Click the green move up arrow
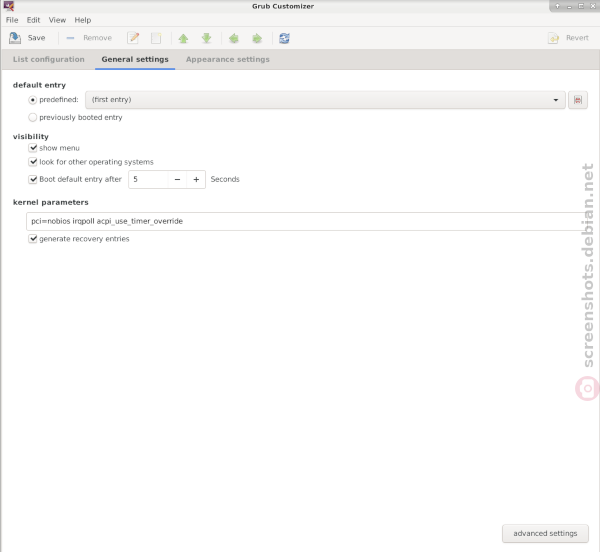Image resolution: width=600 pixels, height=552 pixels. pyautogui.click(x=183, y=38)
